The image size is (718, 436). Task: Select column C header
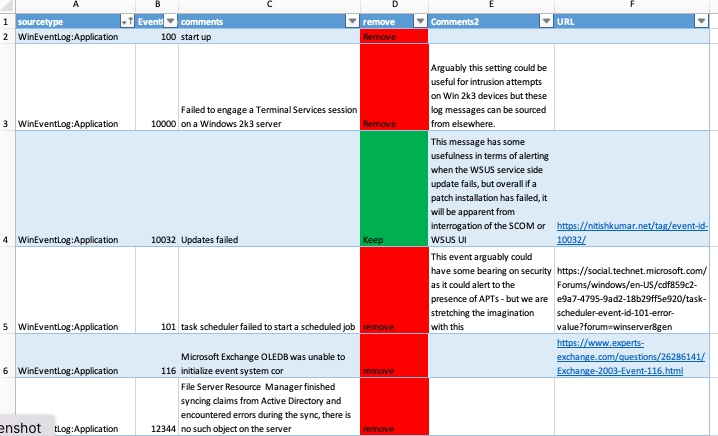tap(269, 5)
